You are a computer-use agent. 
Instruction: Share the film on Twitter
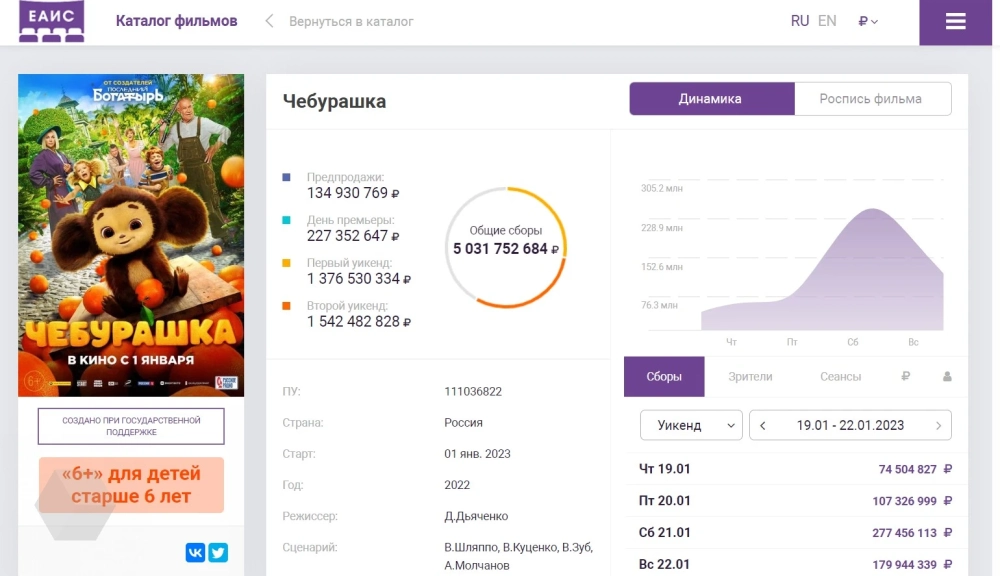coord(218,552)
